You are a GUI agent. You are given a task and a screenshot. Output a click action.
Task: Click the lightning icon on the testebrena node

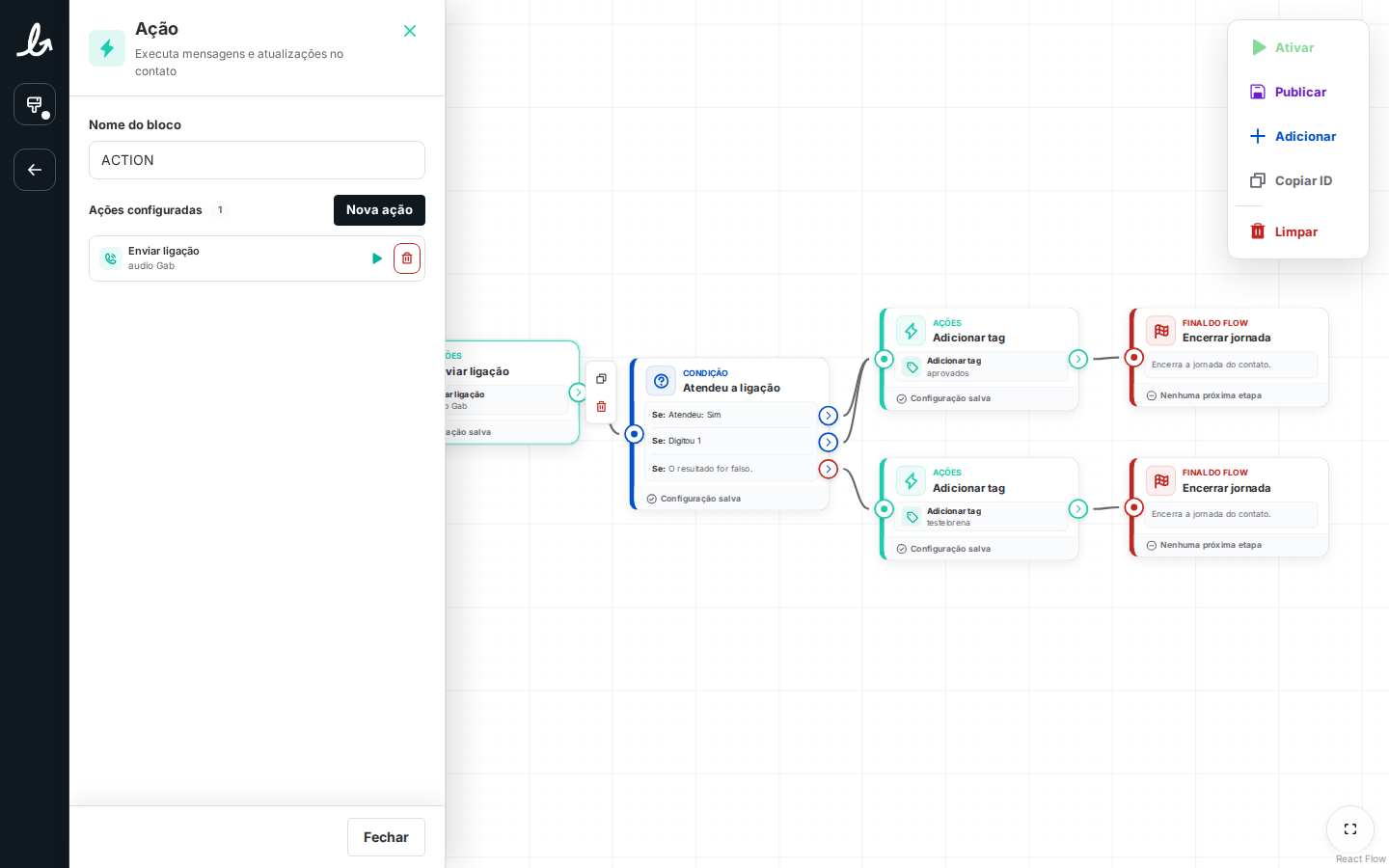[911, 480]
